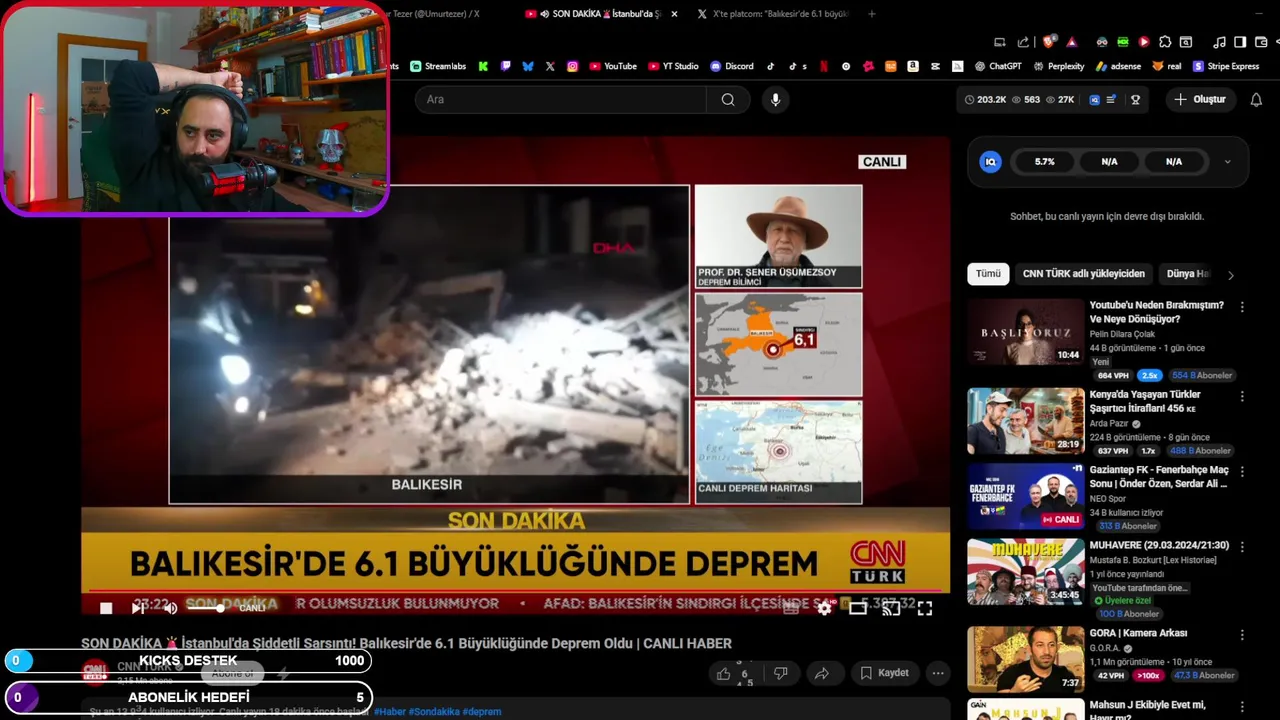Screen dimensions: 1280x720
Task: Click the Oluştur create button
Action: 1200,99
